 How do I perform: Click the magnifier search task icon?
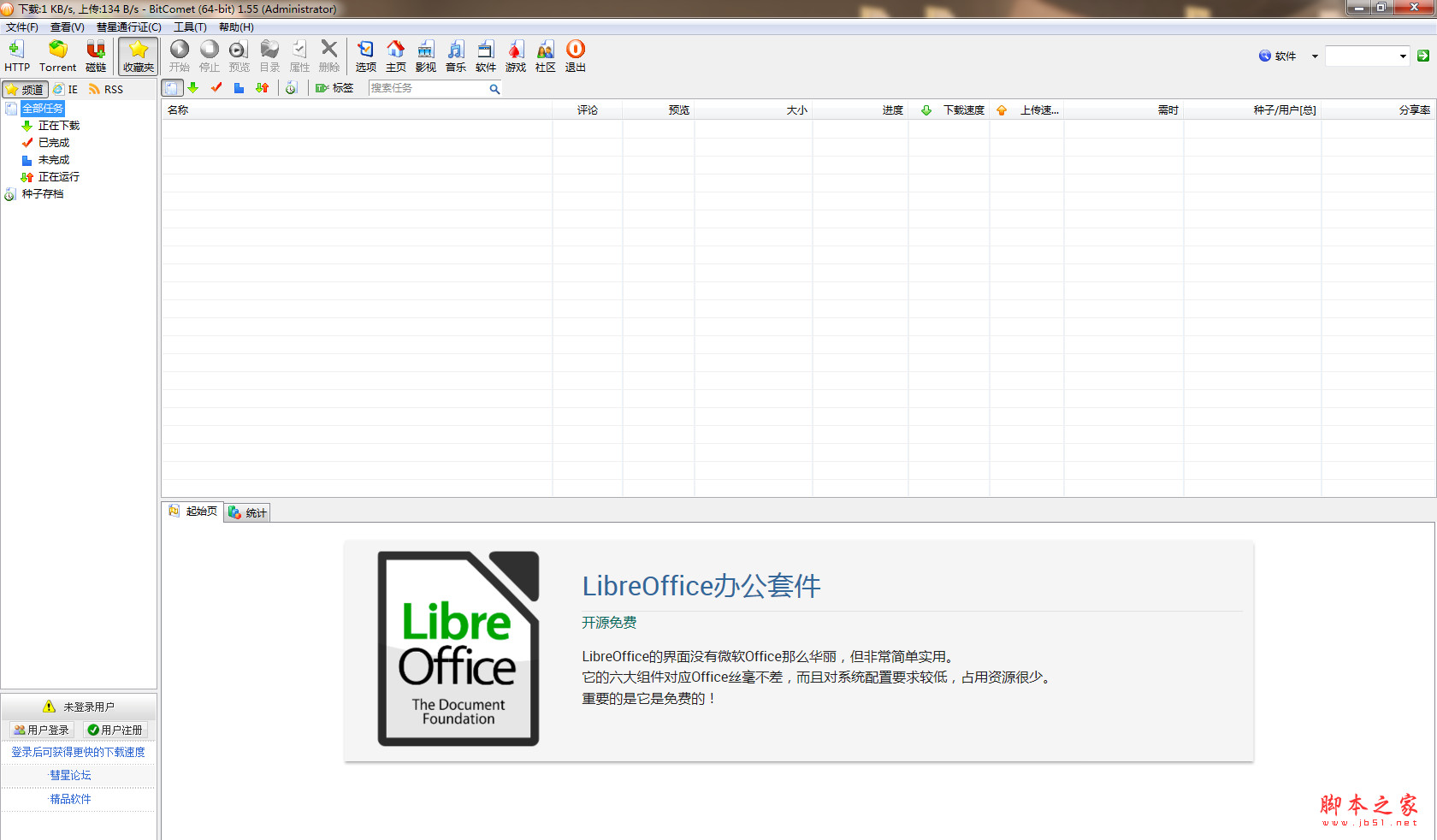(494, 89)
